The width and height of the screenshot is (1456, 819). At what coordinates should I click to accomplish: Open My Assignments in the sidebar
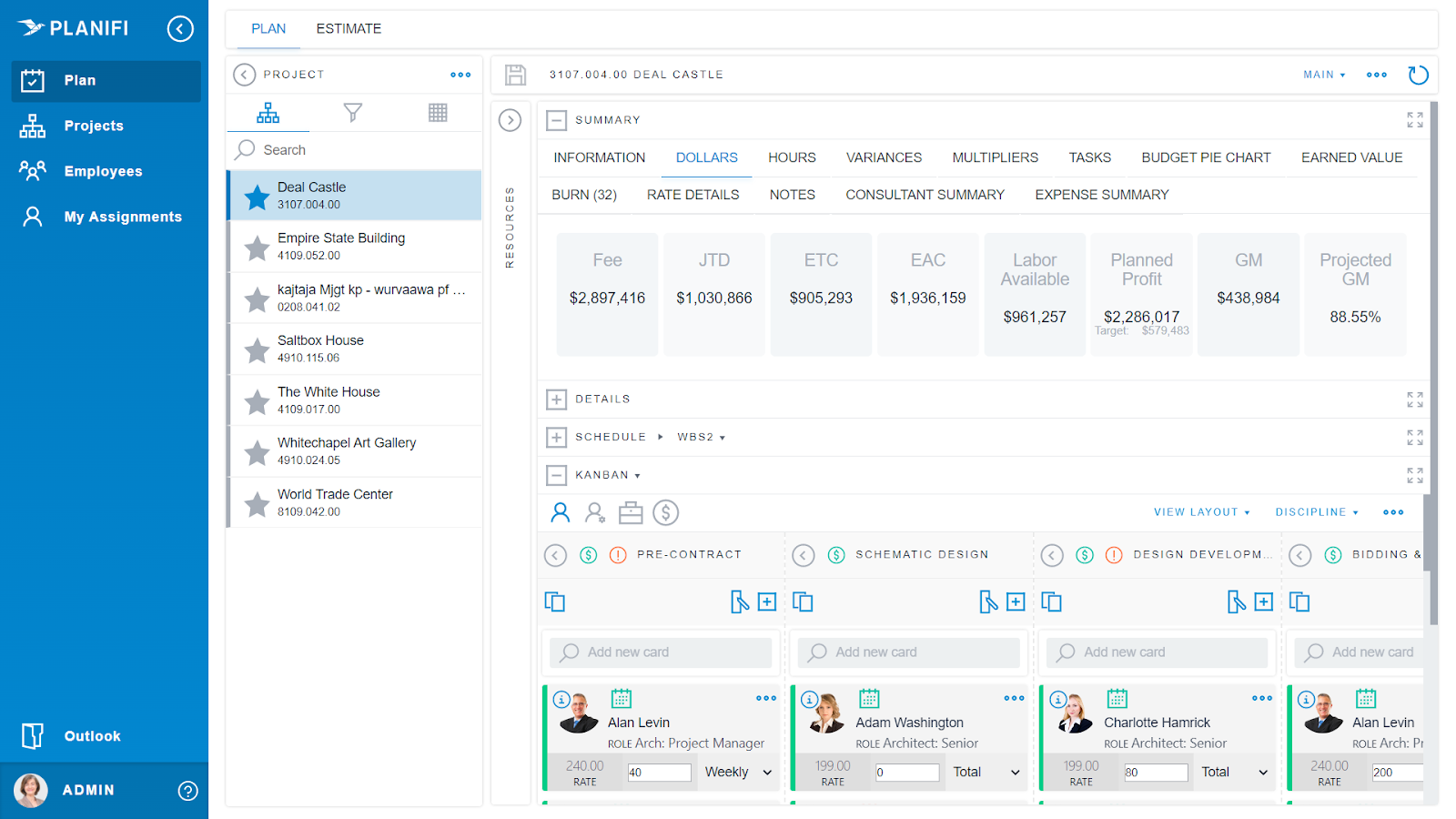[123, 216]
